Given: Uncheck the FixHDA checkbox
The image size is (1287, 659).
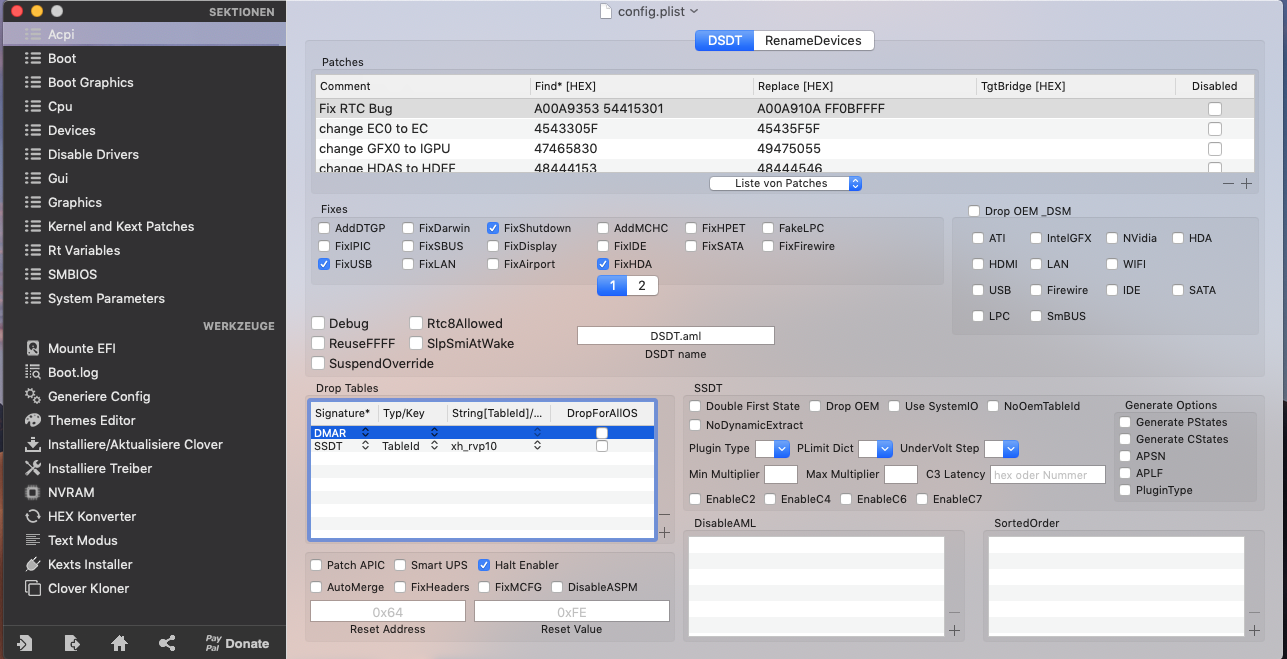Looking at the screenshot, I should (x=603, y=264).
